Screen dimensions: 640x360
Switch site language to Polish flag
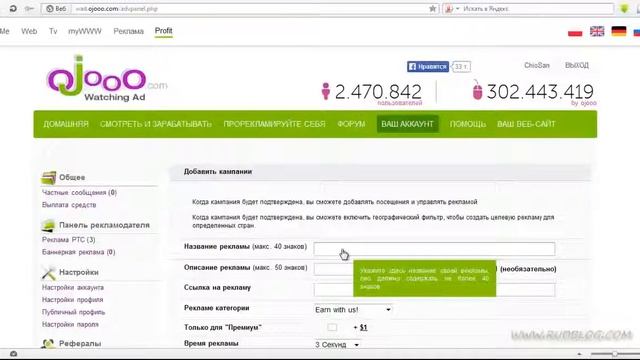[x=575, y=31]
